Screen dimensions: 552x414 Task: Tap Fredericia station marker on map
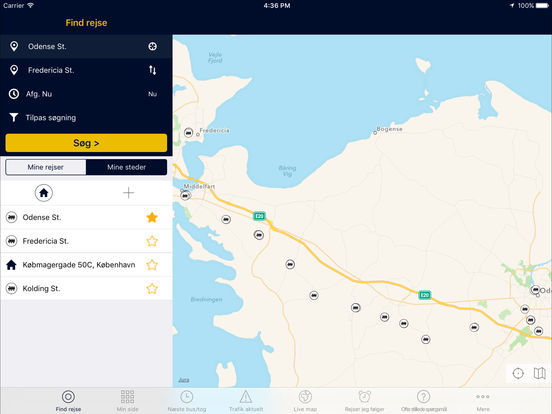[x=189, y=133]
